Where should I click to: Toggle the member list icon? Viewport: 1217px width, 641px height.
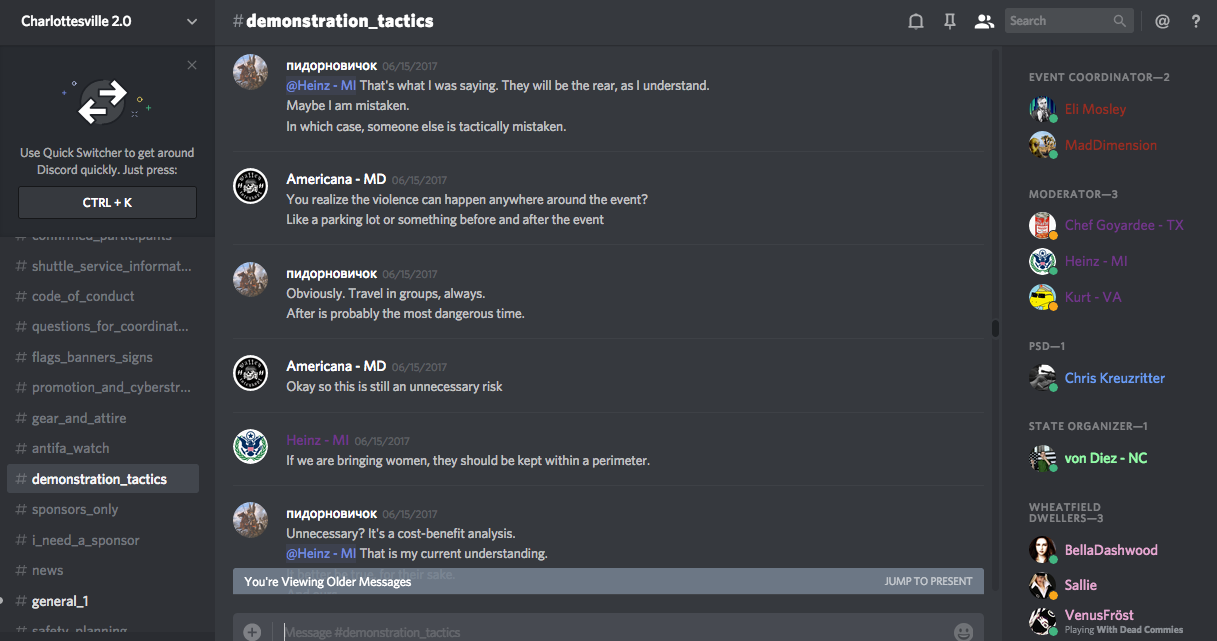coord(985,21)
